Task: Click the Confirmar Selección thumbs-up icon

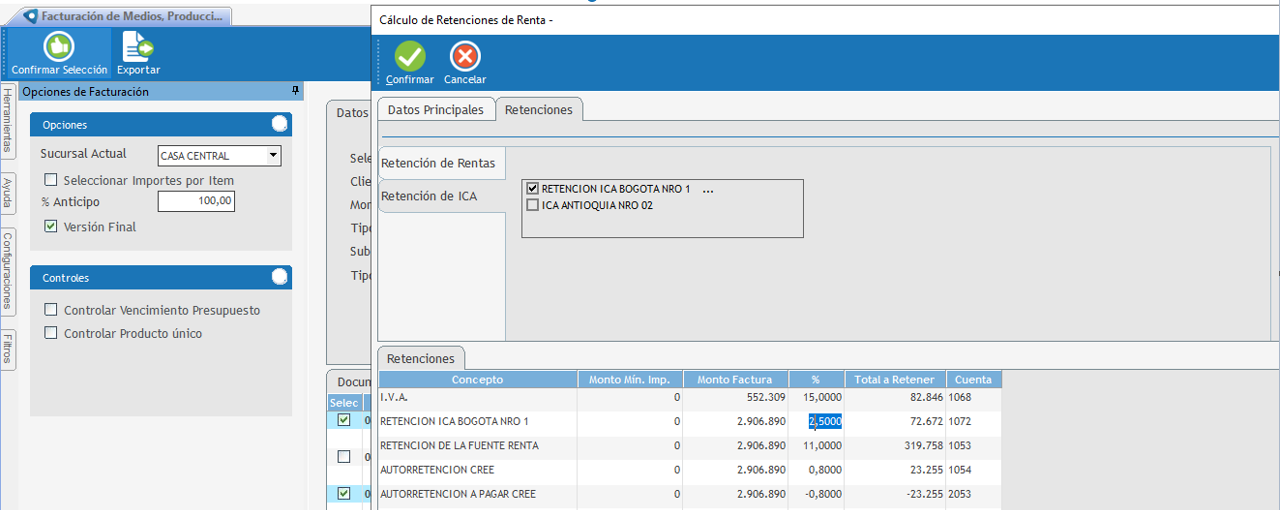Action: [59, 47]
